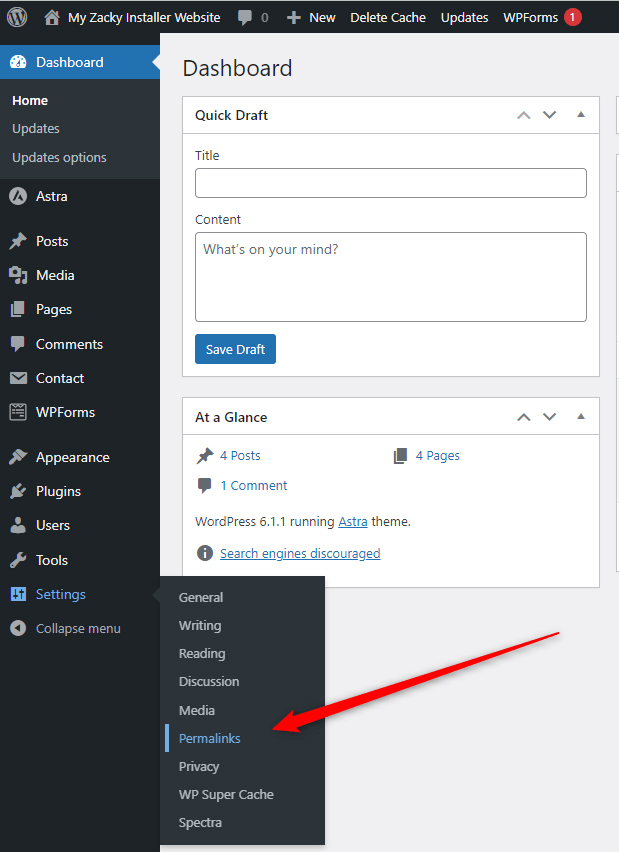Click the pages icon beside 4 Pages
Screen dimensions: 619x852
click(401, 455)
